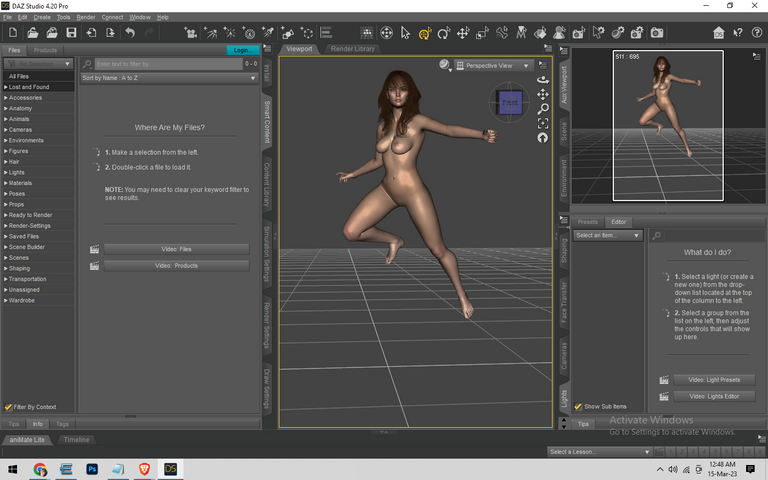Screen dimensions: 768x480
Task: Open Chrome from the Windows taskbar
Action: pos(40,469)
